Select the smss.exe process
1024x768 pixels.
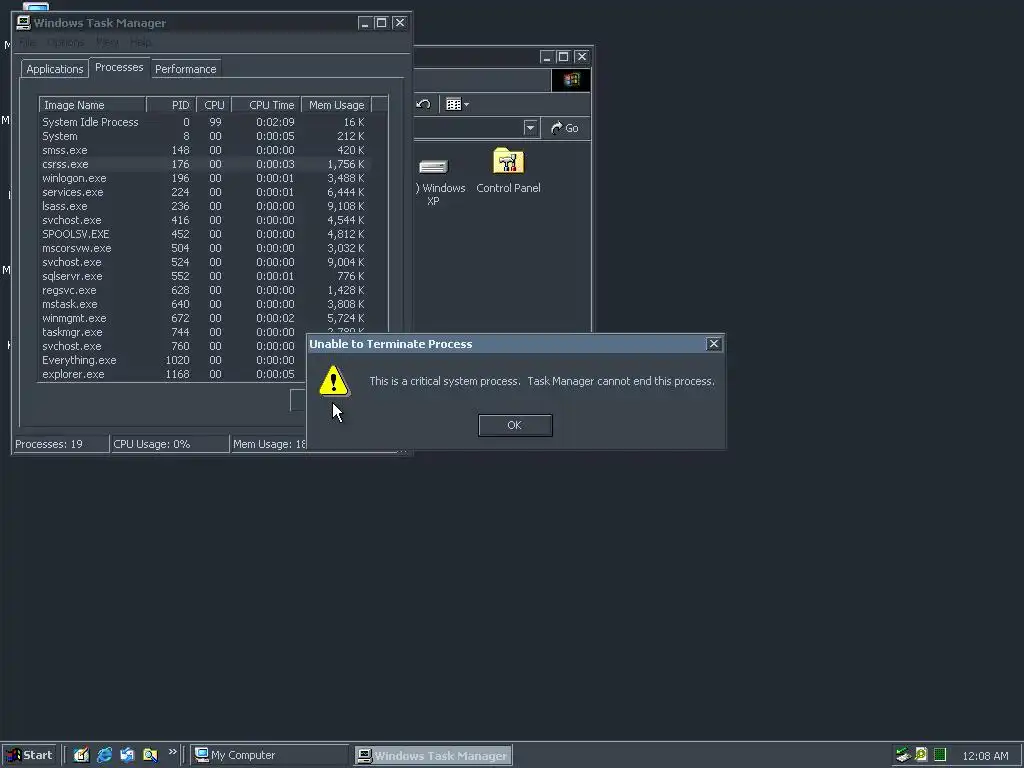pyautogui.click(x=204, y=150)
